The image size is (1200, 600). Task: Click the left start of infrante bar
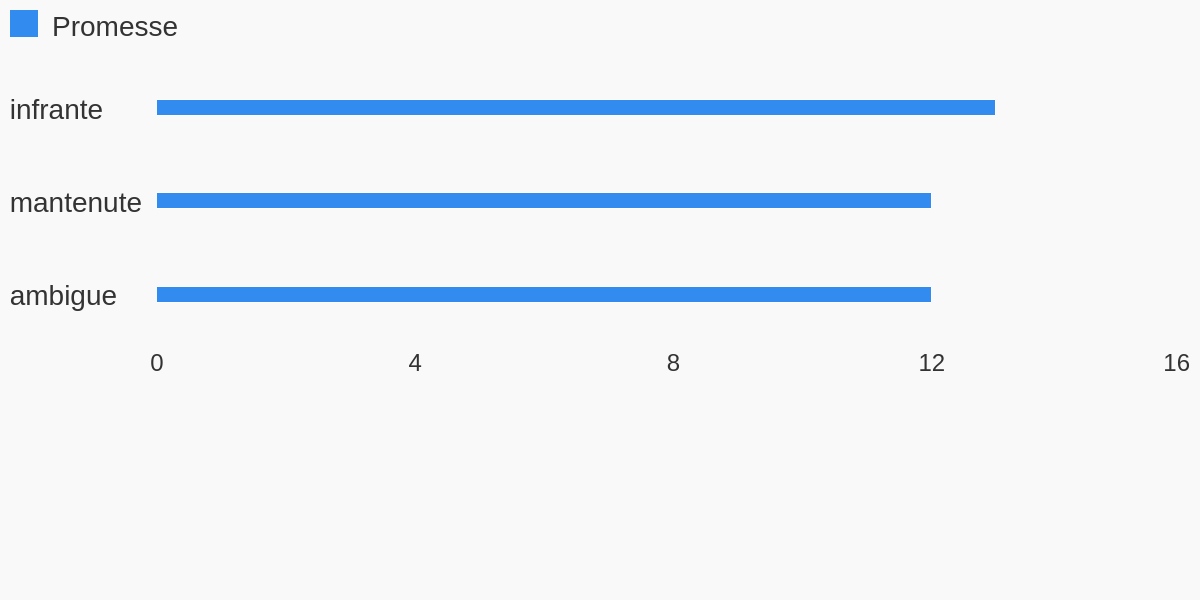(159, 107)
